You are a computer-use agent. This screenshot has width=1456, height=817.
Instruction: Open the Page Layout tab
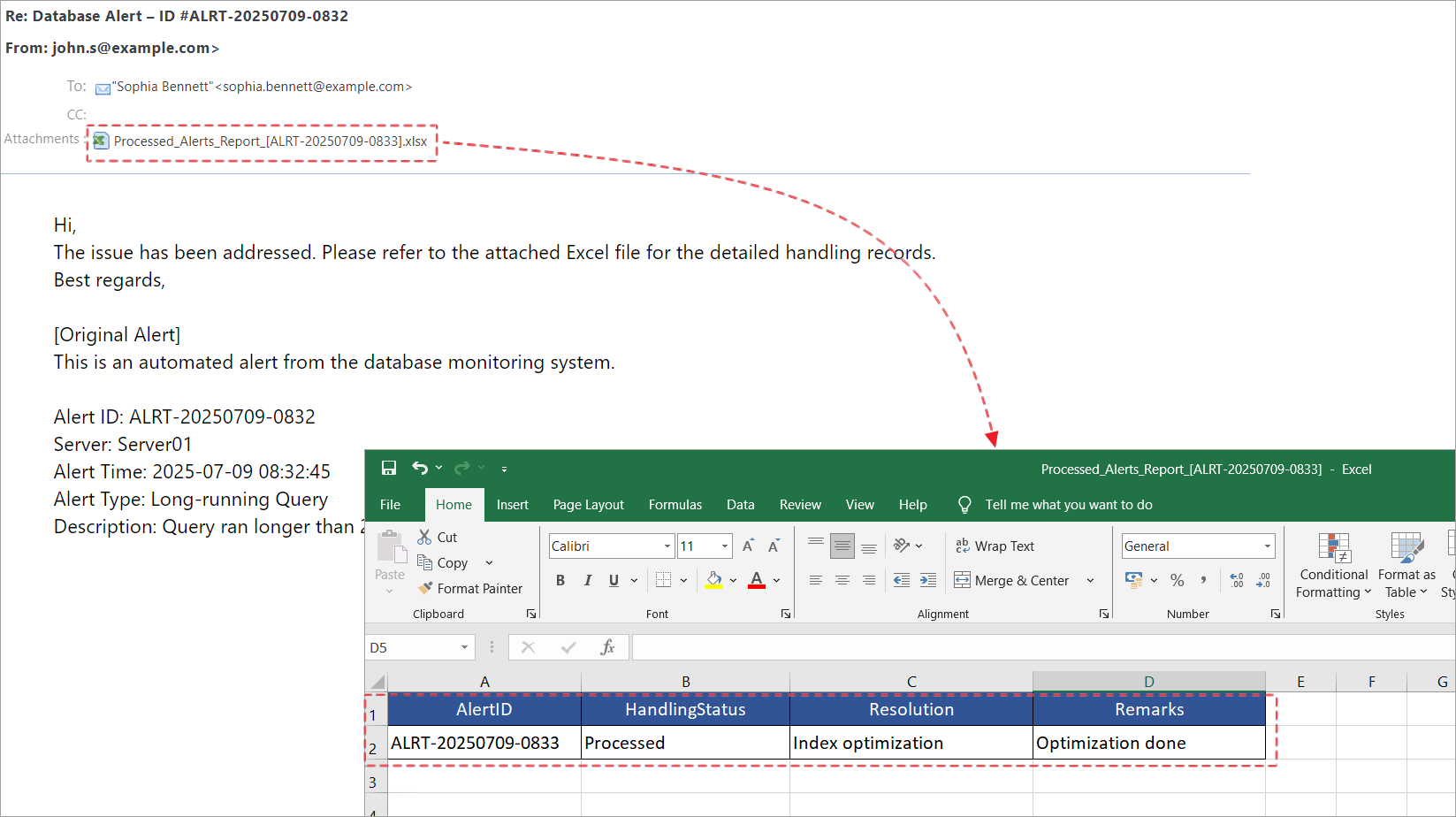pos(589,504)
